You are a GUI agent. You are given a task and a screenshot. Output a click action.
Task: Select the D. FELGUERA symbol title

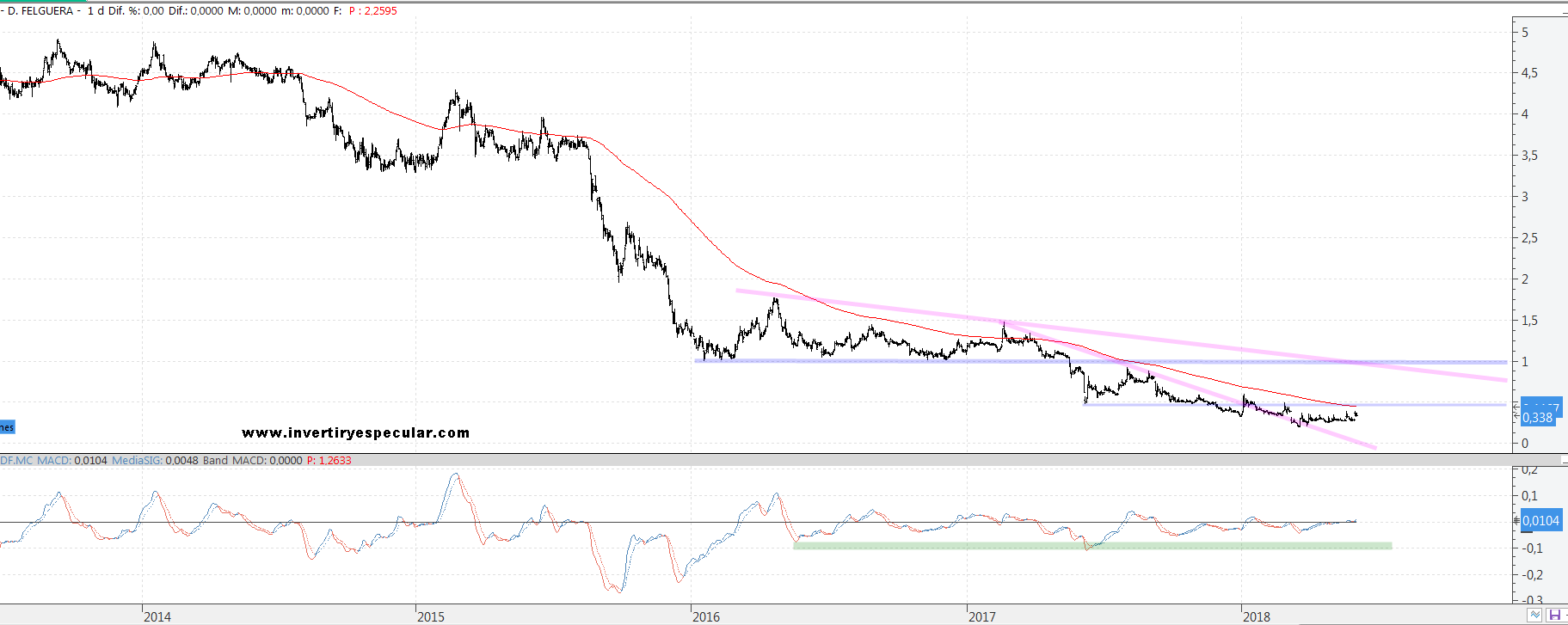coord(40,11)
